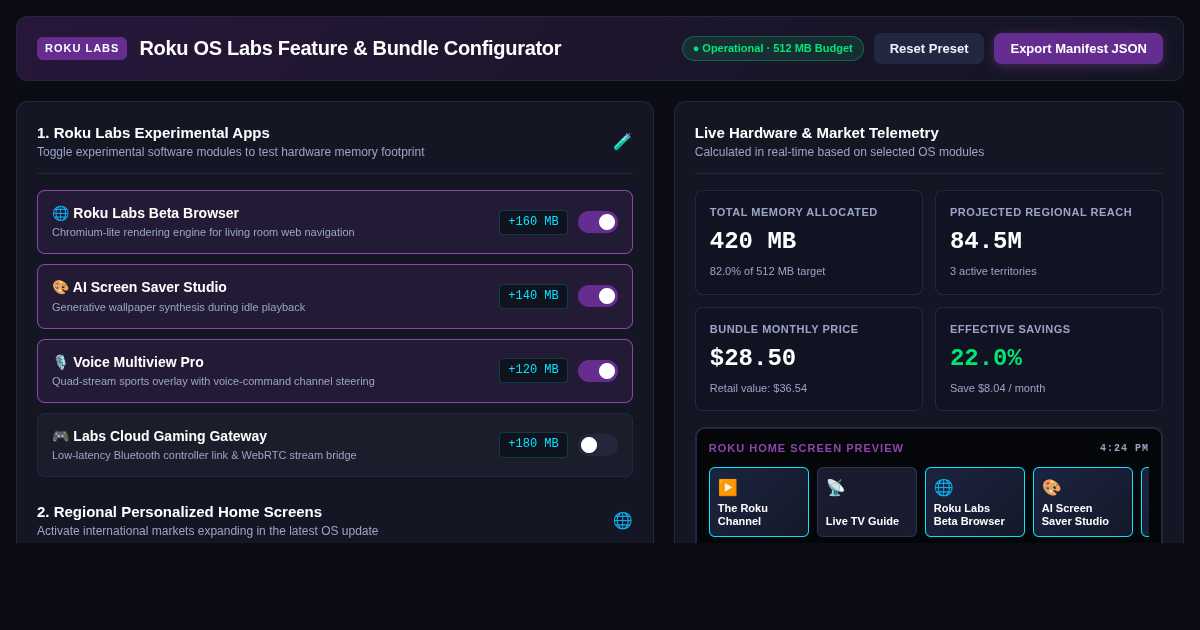Click palette icon on AI Screen Saver Studio tile

click(1051, 487)
